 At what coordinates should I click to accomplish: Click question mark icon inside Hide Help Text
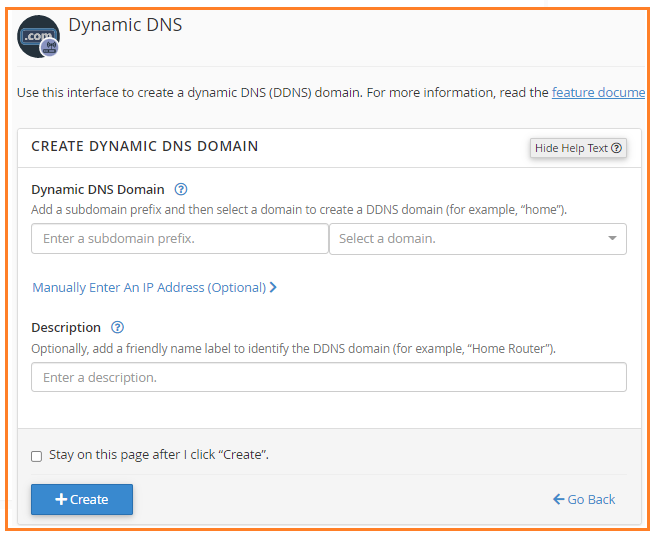616,148
